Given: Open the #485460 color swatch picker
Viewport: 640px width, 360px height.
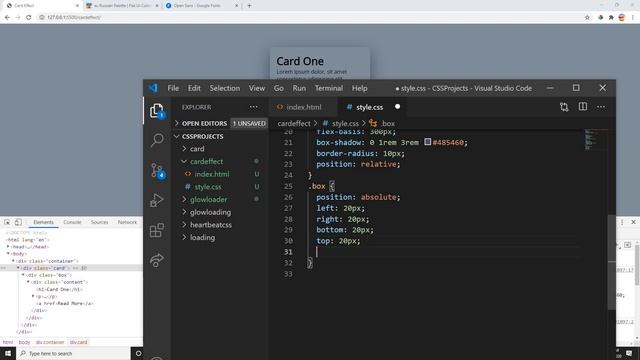Looking at the screenshot, I should pos(427,142).
